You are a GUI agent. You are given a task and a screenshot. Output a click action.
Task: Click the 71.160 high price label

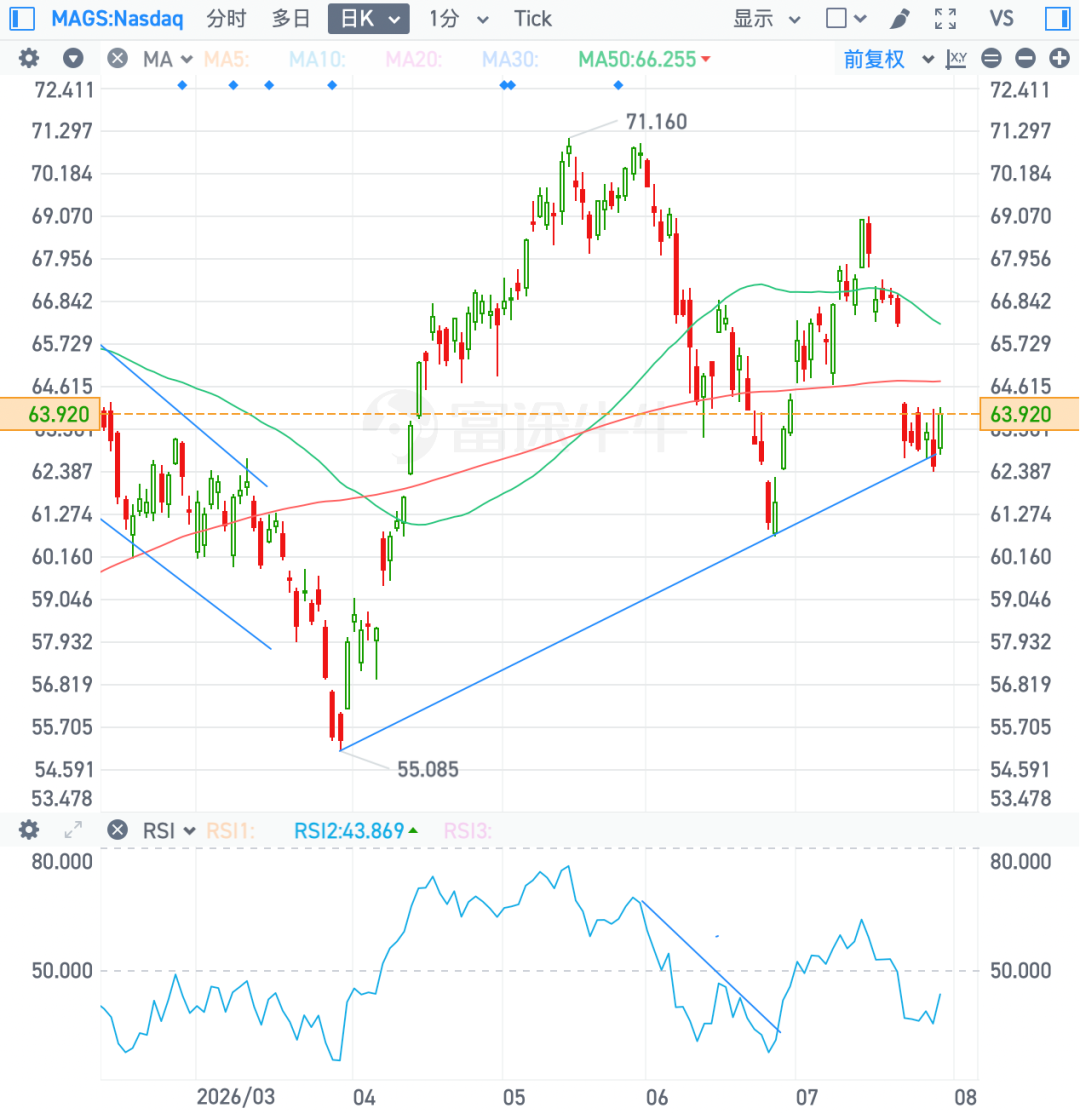(x=656, y=121)
